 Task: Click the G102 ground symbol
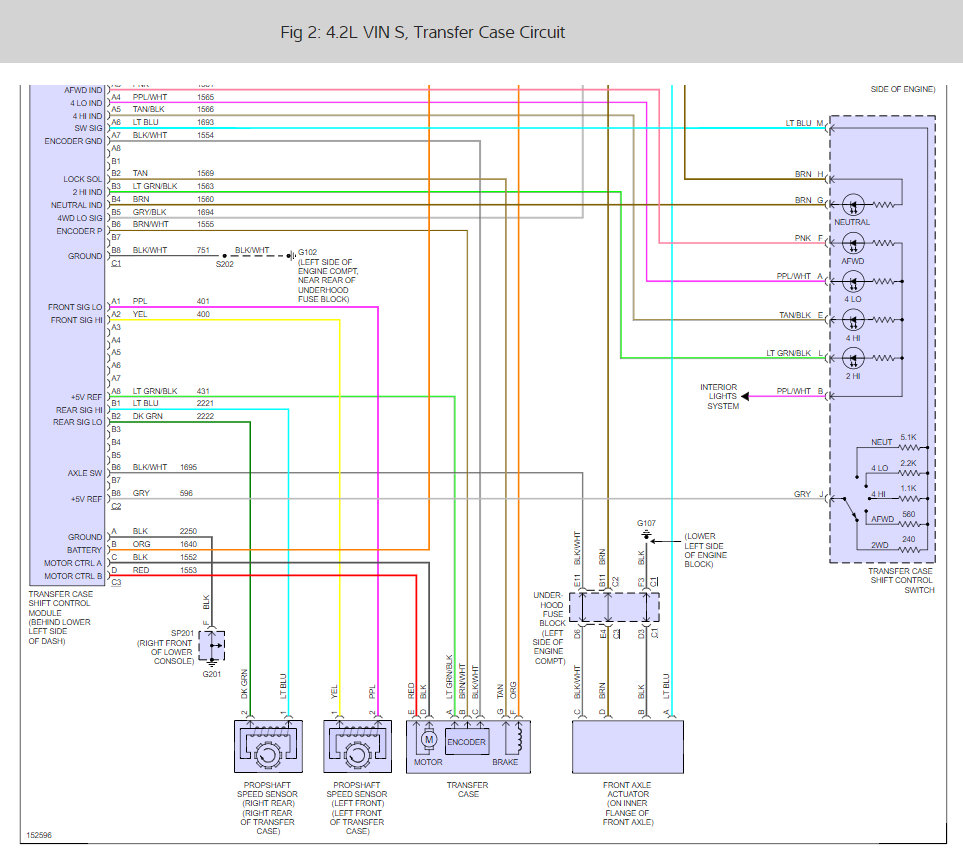291,256
